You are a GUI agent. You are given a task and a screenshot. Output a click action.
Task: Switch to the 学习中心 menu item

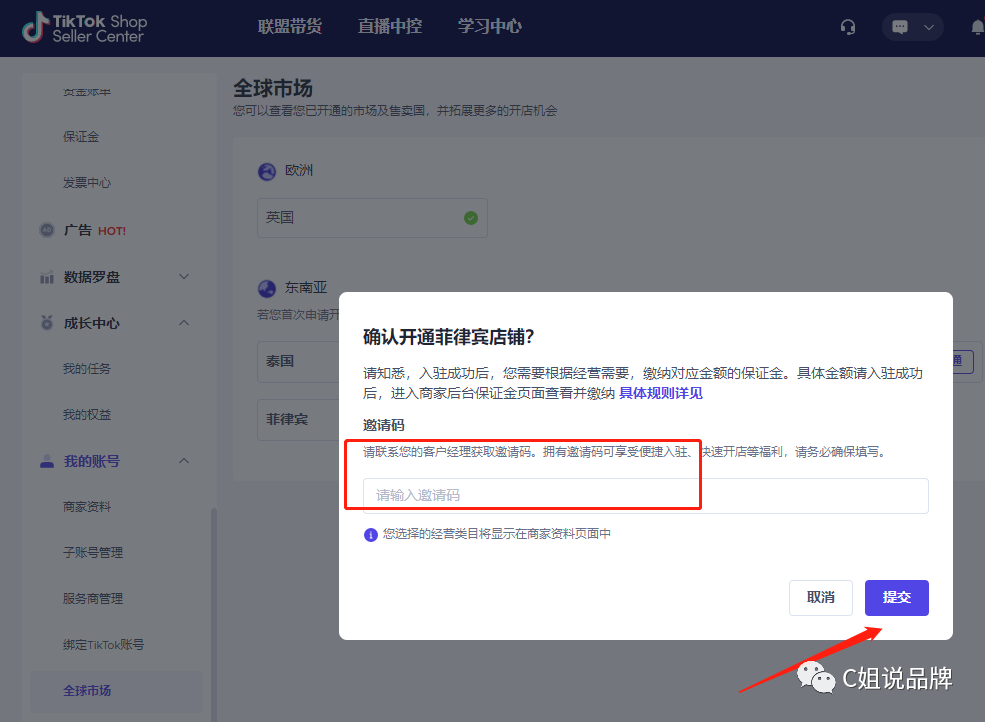(489, 27)
